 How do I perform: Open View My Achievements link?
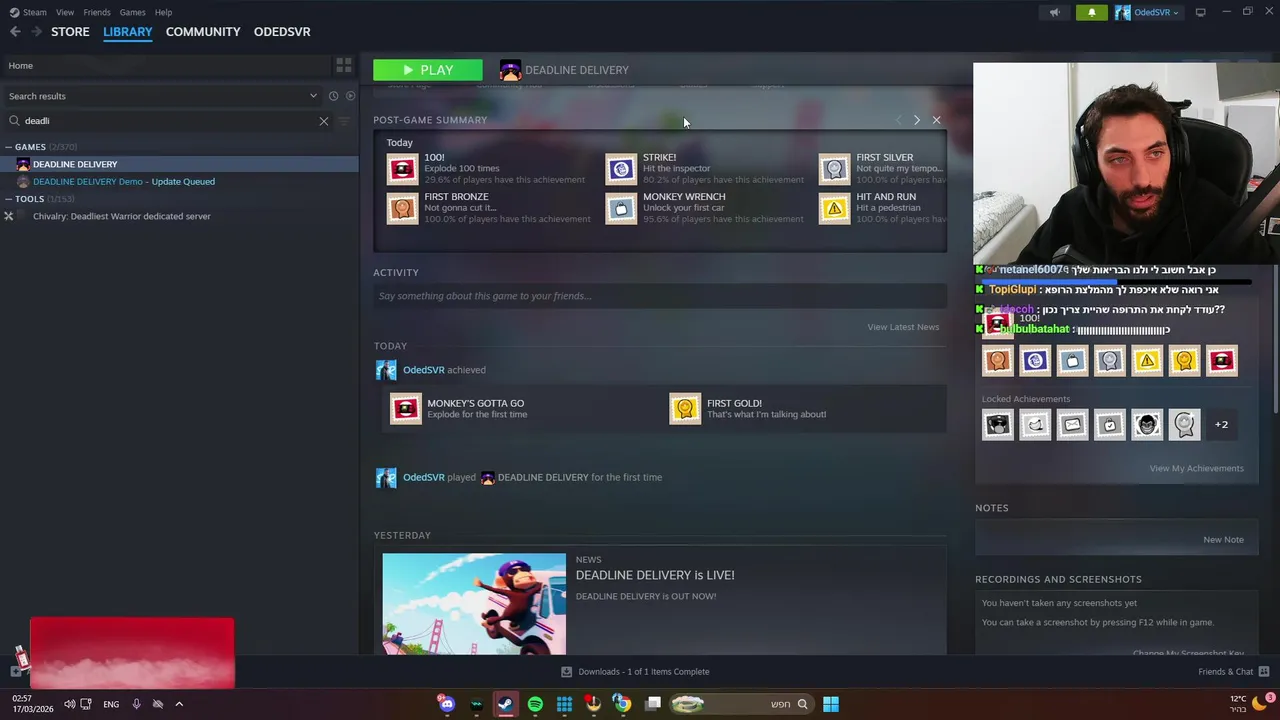tap(1196, 468)
